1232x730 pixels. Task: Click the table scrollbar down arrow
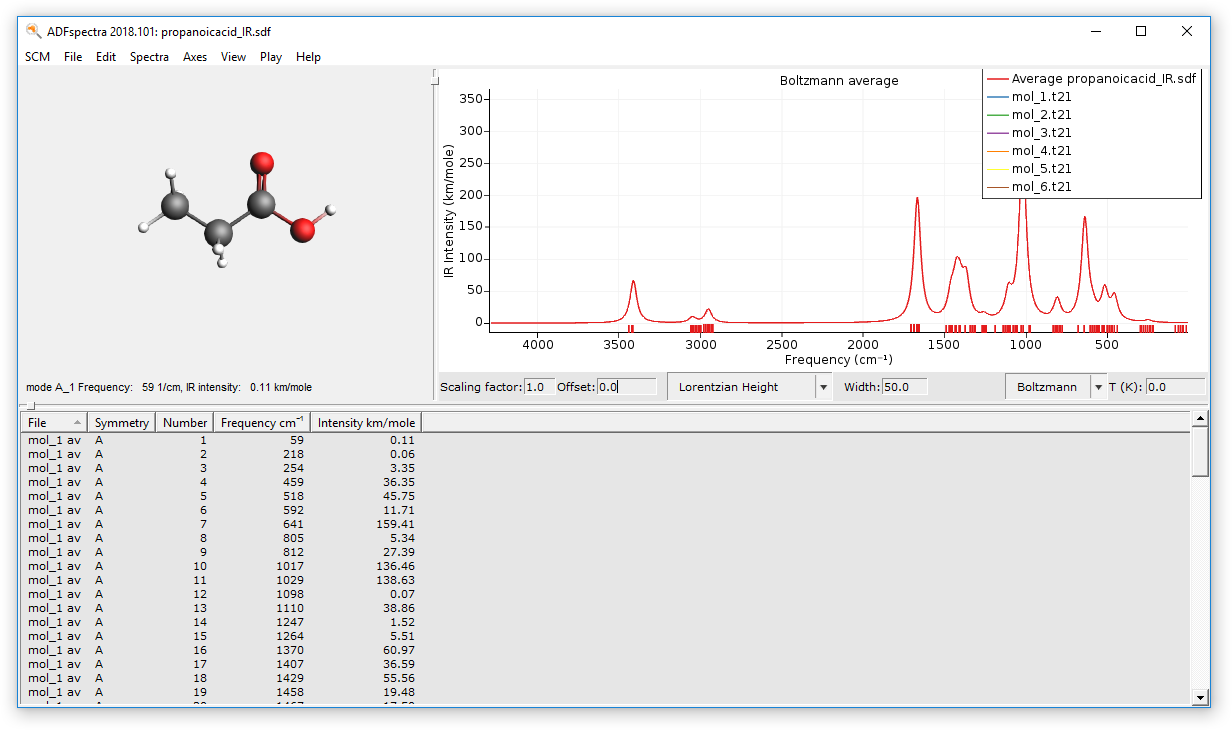pos(1200,697)
